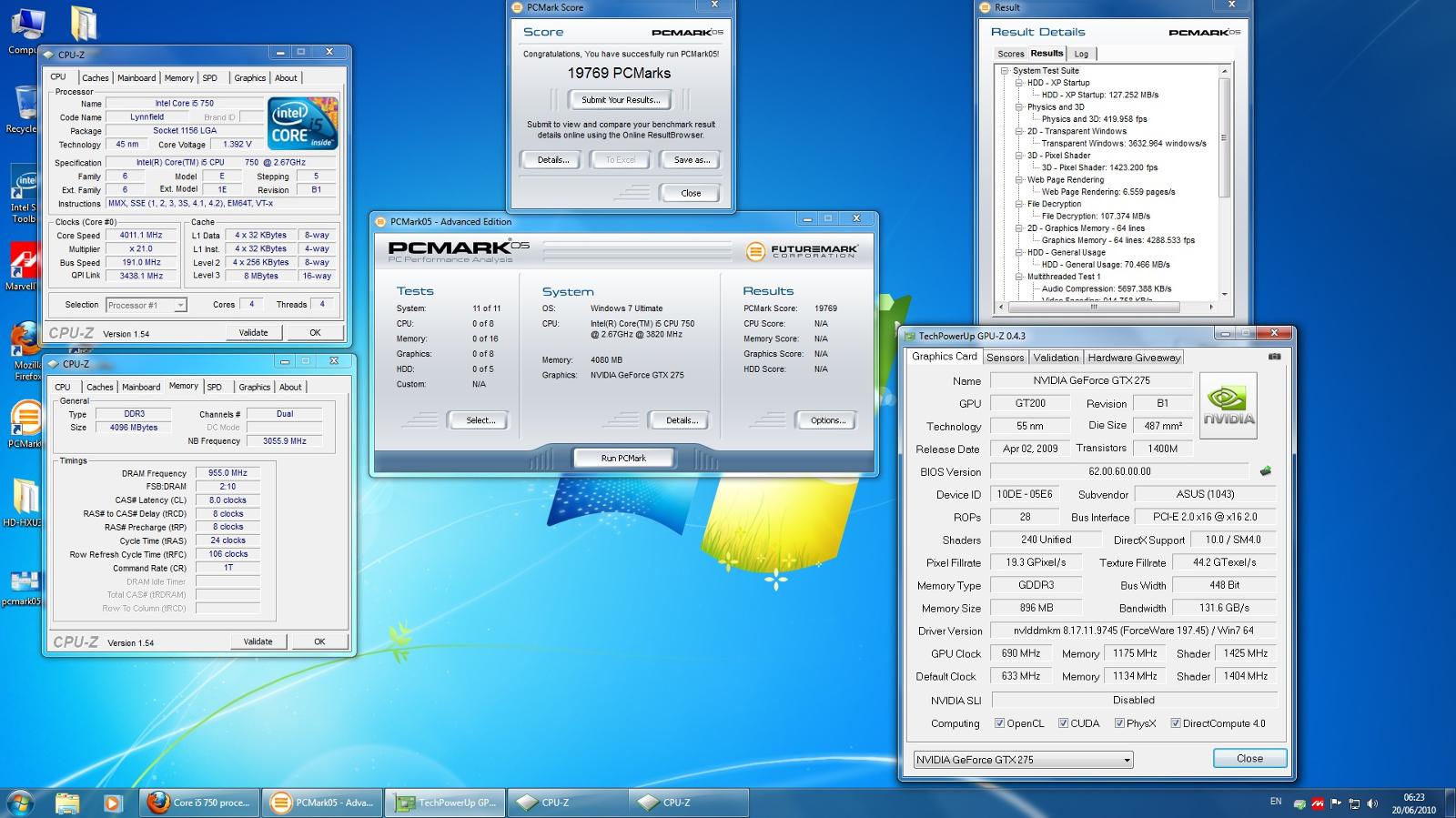Click Validate in the CPU-Z Memory window
Screen dimensions: 1456x818
coord(258,641)
